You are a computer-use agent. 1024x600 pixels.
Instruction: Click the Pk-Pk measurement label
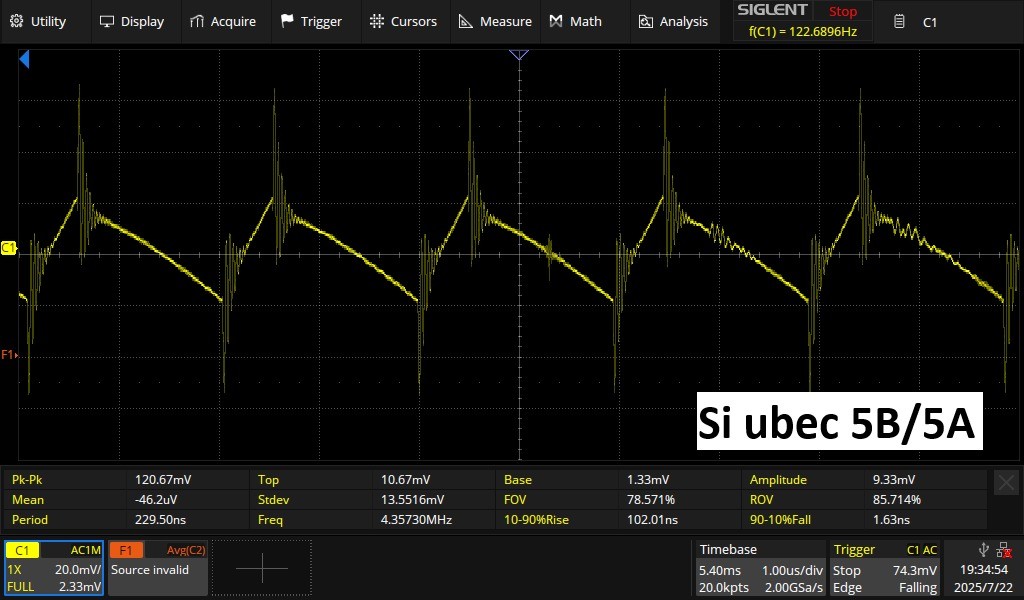click(x=27, y=479)
